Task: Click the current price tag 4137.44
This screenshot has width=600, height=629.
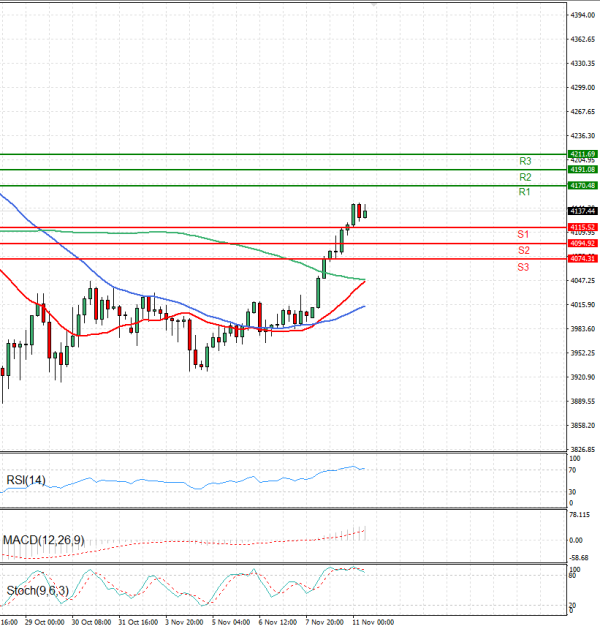Action: pos(582,211)
